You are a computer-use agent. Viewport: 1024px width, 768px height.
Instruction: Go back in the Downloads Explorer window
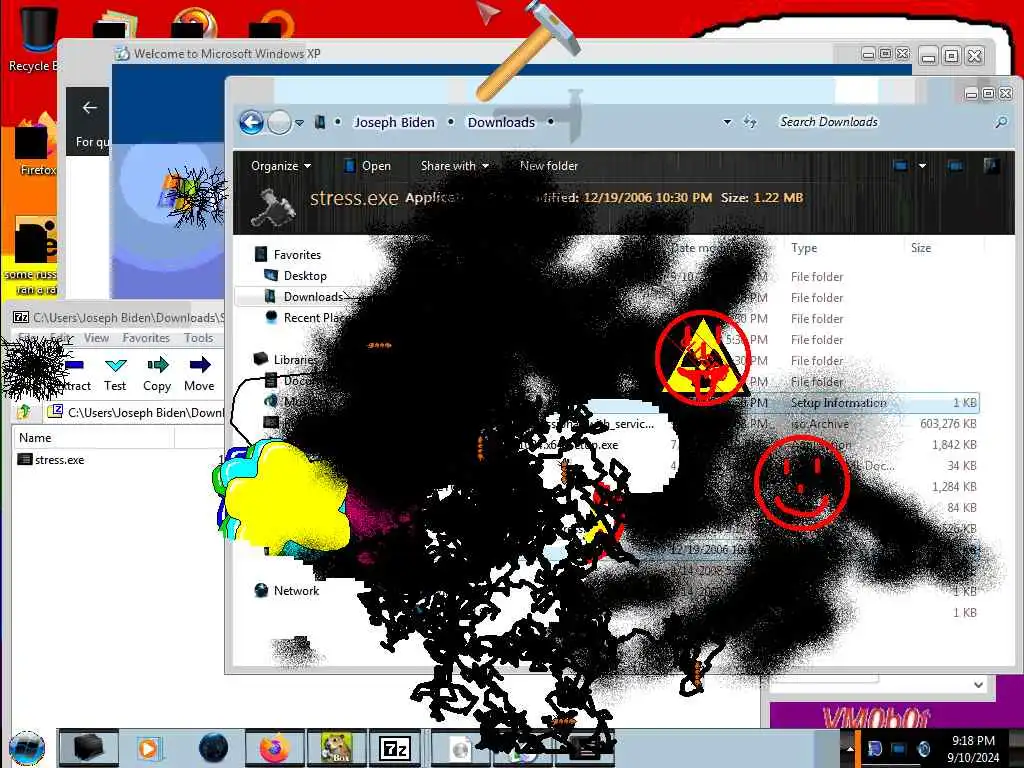[x=251, y=122]
